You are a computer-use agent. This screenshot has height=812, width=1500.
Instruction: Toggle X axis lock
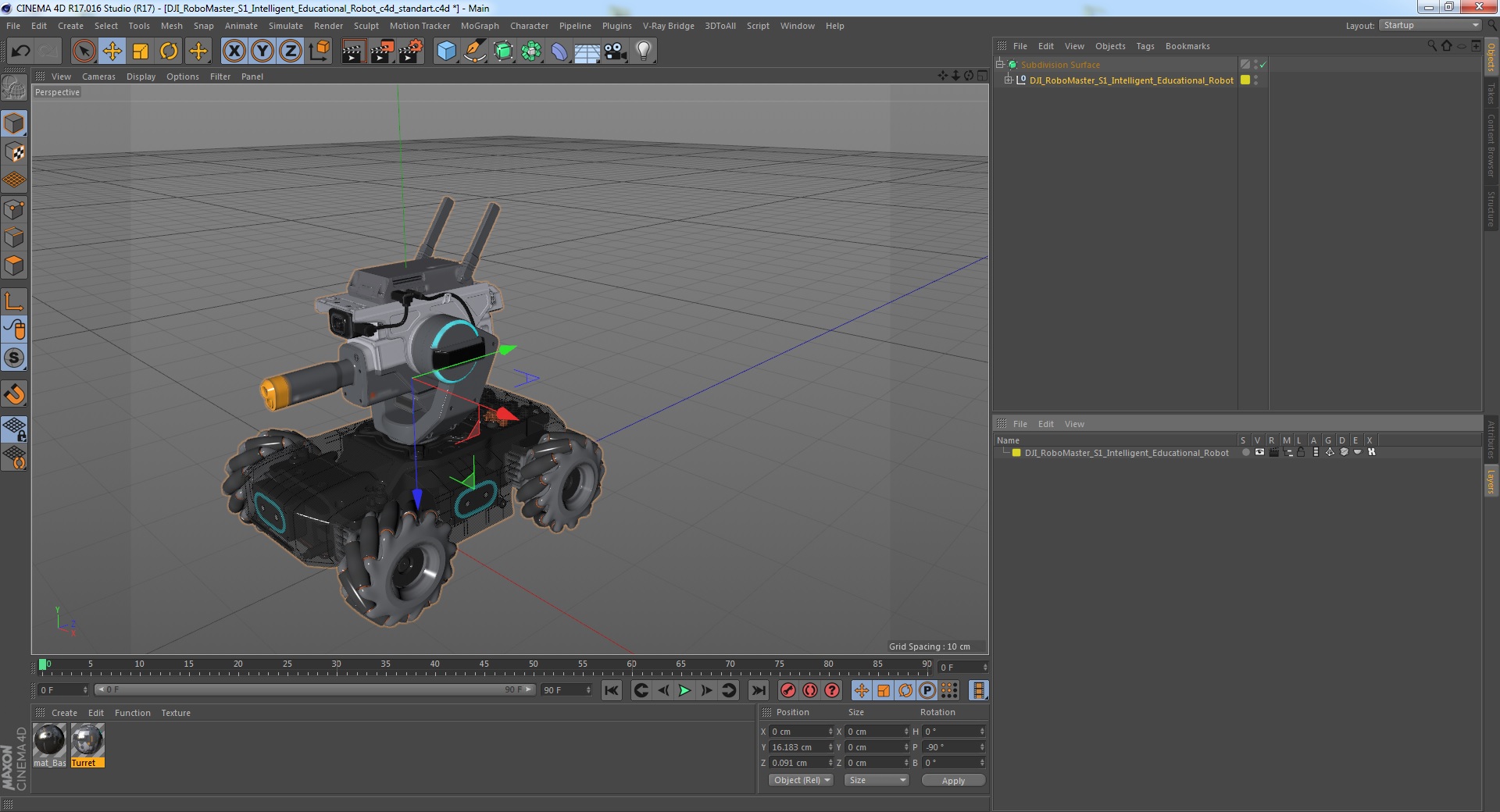pos(234,52)
